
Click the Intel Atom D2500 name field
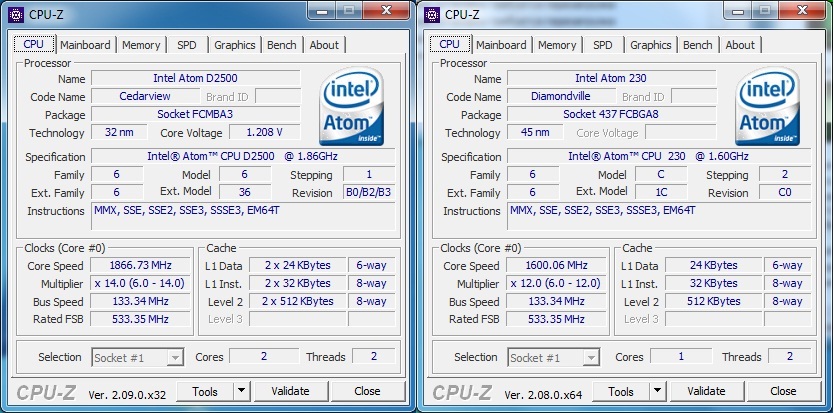pyautogui.click(x=196, y=78)
